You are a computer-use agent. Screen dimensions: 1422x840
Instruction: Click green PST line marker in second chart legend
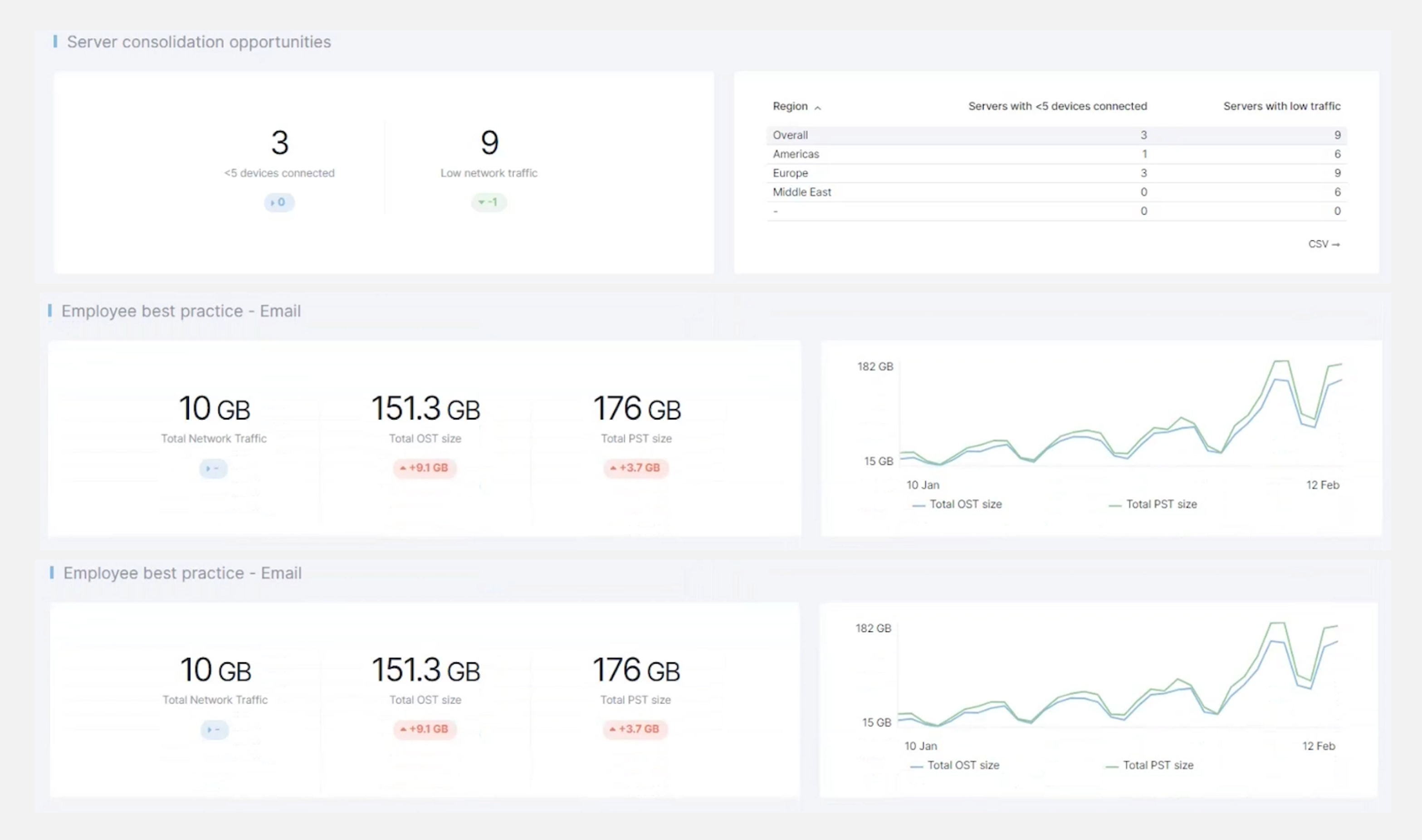[1112, 767]
